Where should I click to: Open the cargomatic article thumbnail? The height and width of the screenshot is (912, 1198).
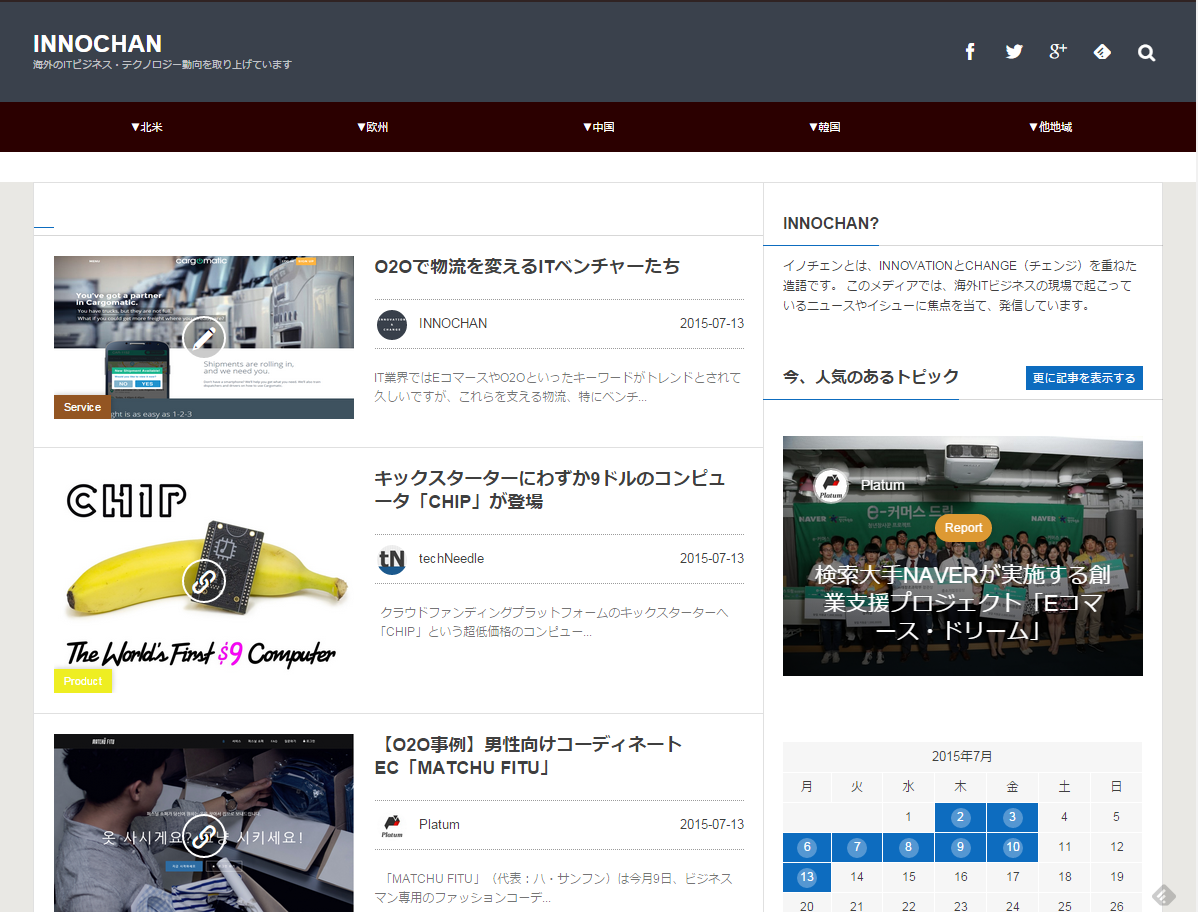click(x=204, y=338)
